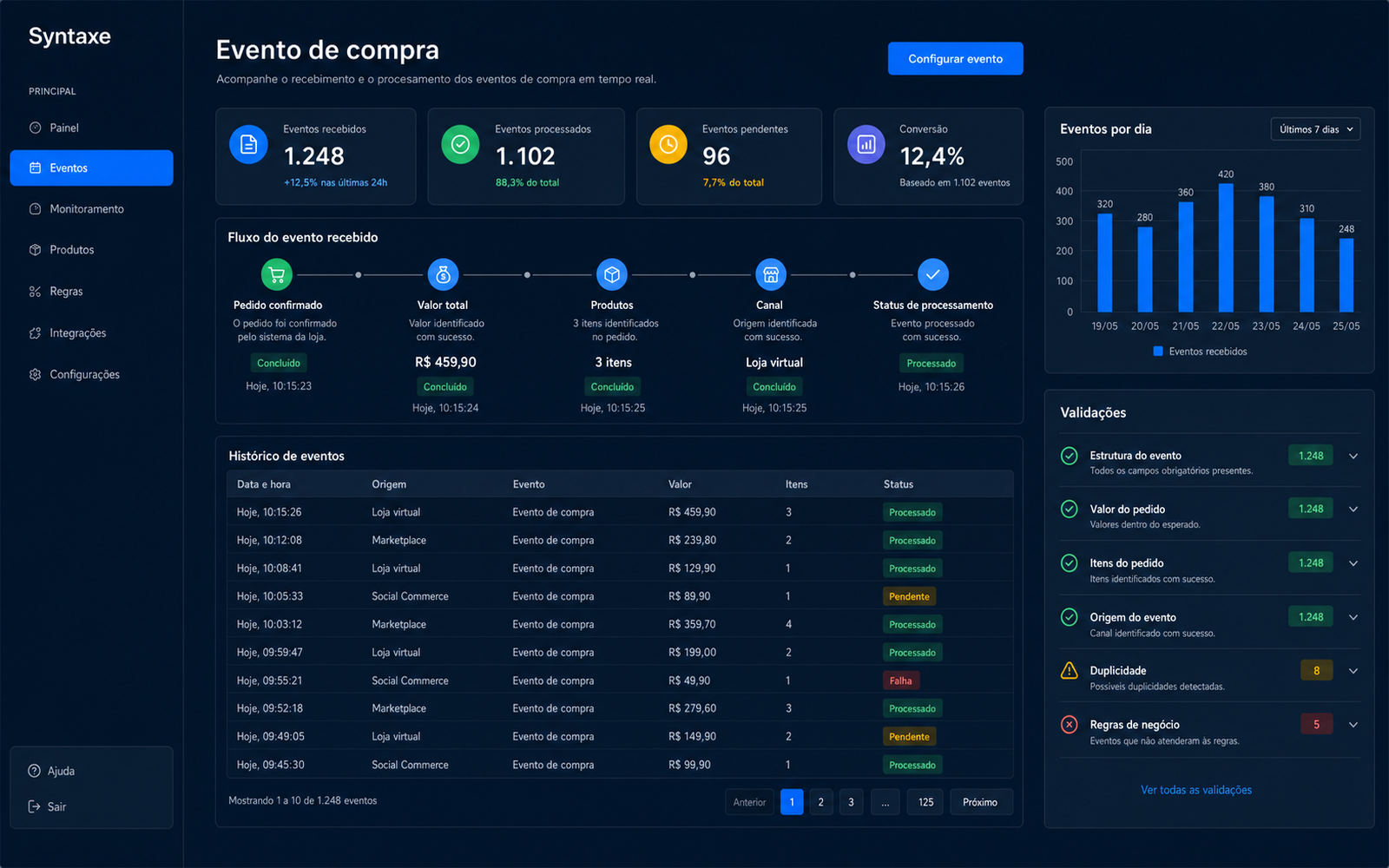1389x868 pixels.
Task: Click the pagination ellipsis button
Action: pos(885,802)
